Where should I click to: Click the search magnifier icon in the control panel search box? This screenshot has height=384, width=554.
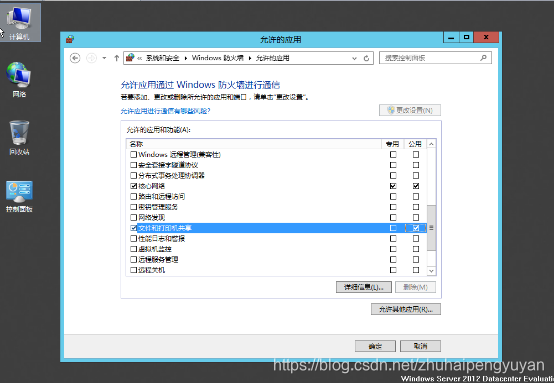483,58
